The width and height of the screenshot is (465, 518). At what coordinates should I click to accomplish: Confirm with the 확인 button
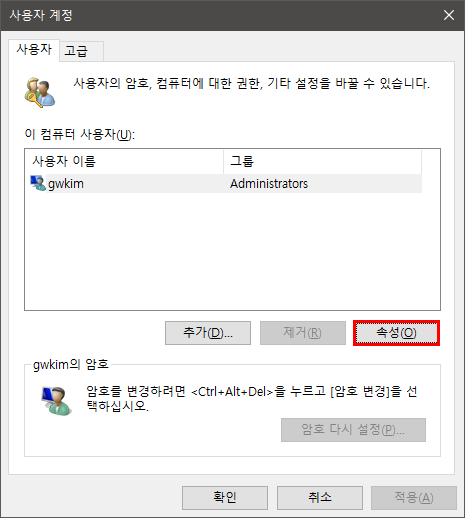point(225,498)
